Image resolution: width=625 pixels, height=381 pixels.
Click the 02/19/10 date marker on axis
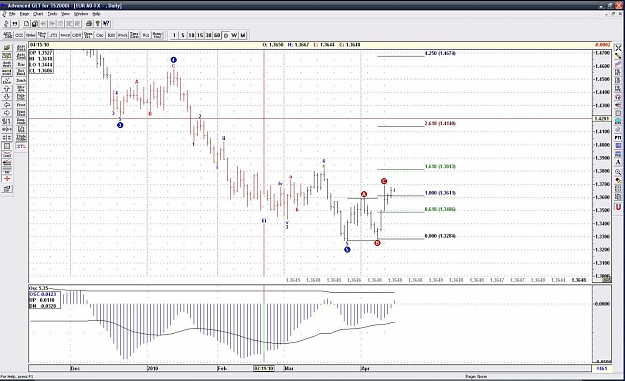264,368
